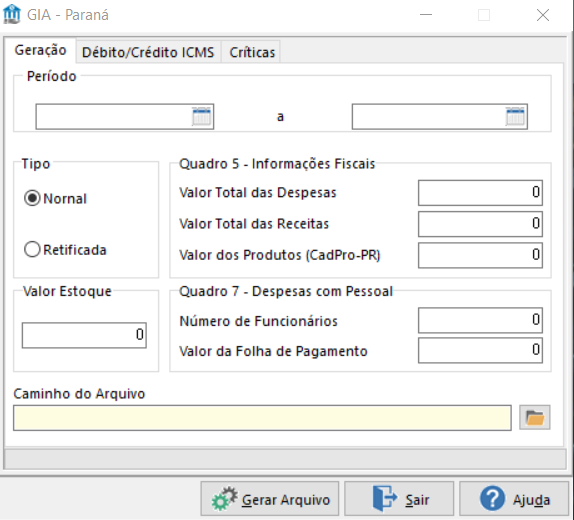Focus the Caminho do Arquivo field
This screenshot has height=520, width=574.
tap(262, 418)
